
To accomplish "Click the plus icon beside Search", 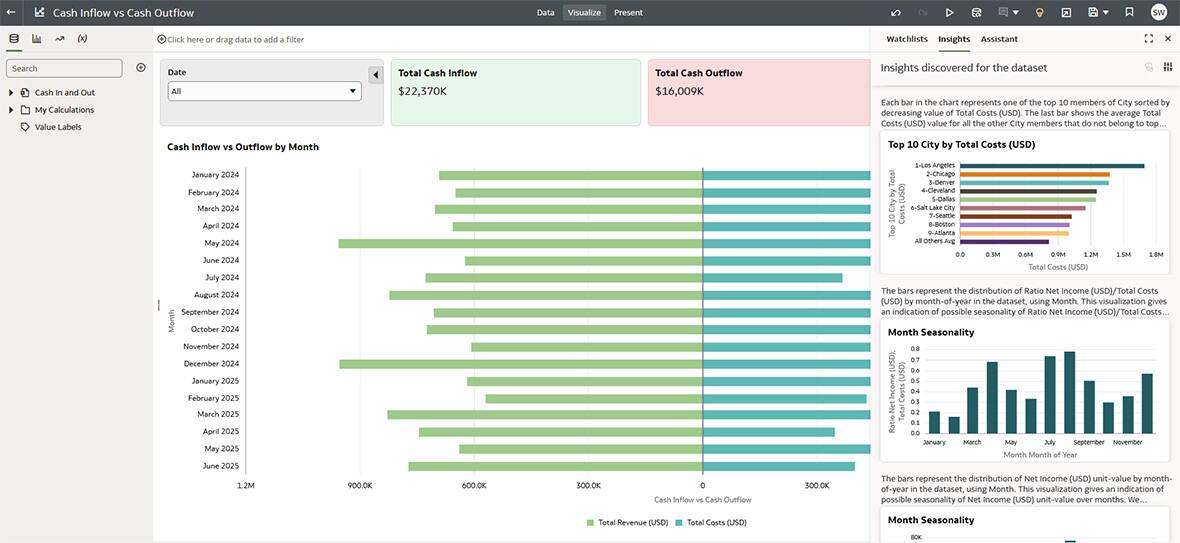I will pyautogui.click(x=141, y=68).
